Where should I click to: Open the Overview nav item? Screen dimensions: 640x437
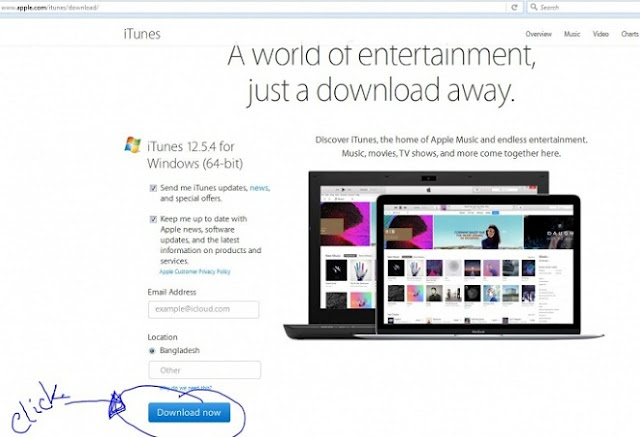(538, 34)
